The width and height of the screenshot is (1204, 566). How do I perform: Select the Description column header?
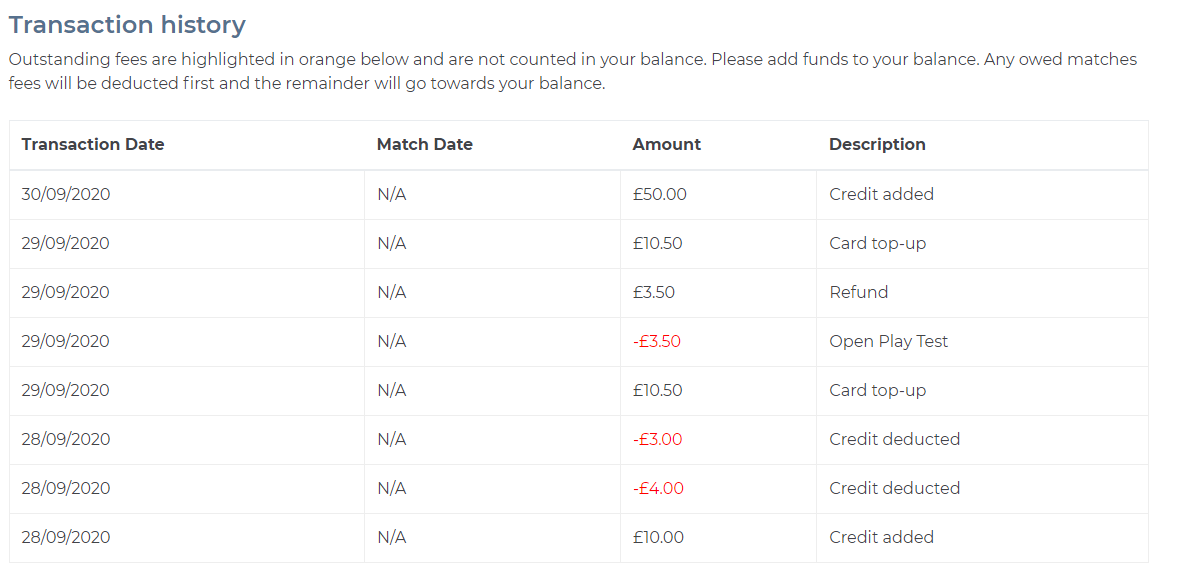coord(877,144)
